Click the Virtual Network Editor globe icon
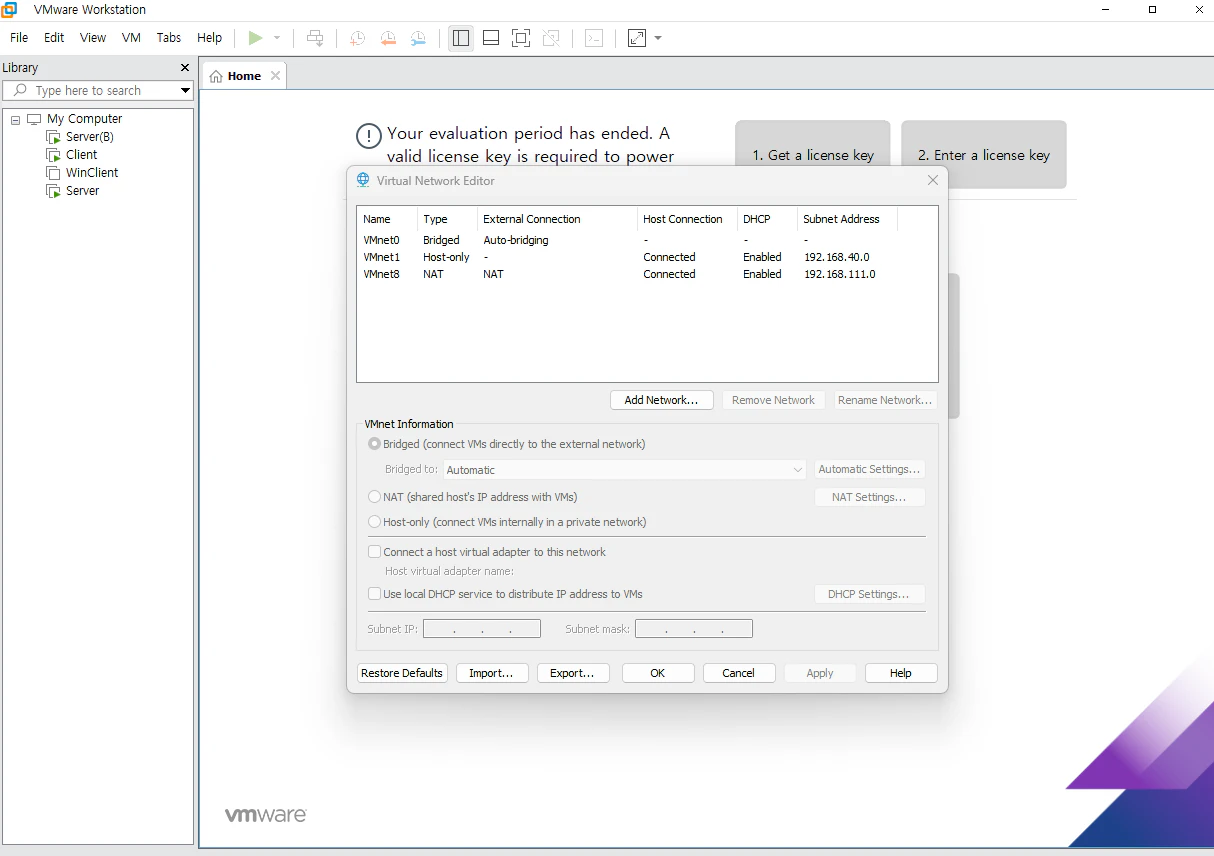1214x856 pixels. coord(363,180)
